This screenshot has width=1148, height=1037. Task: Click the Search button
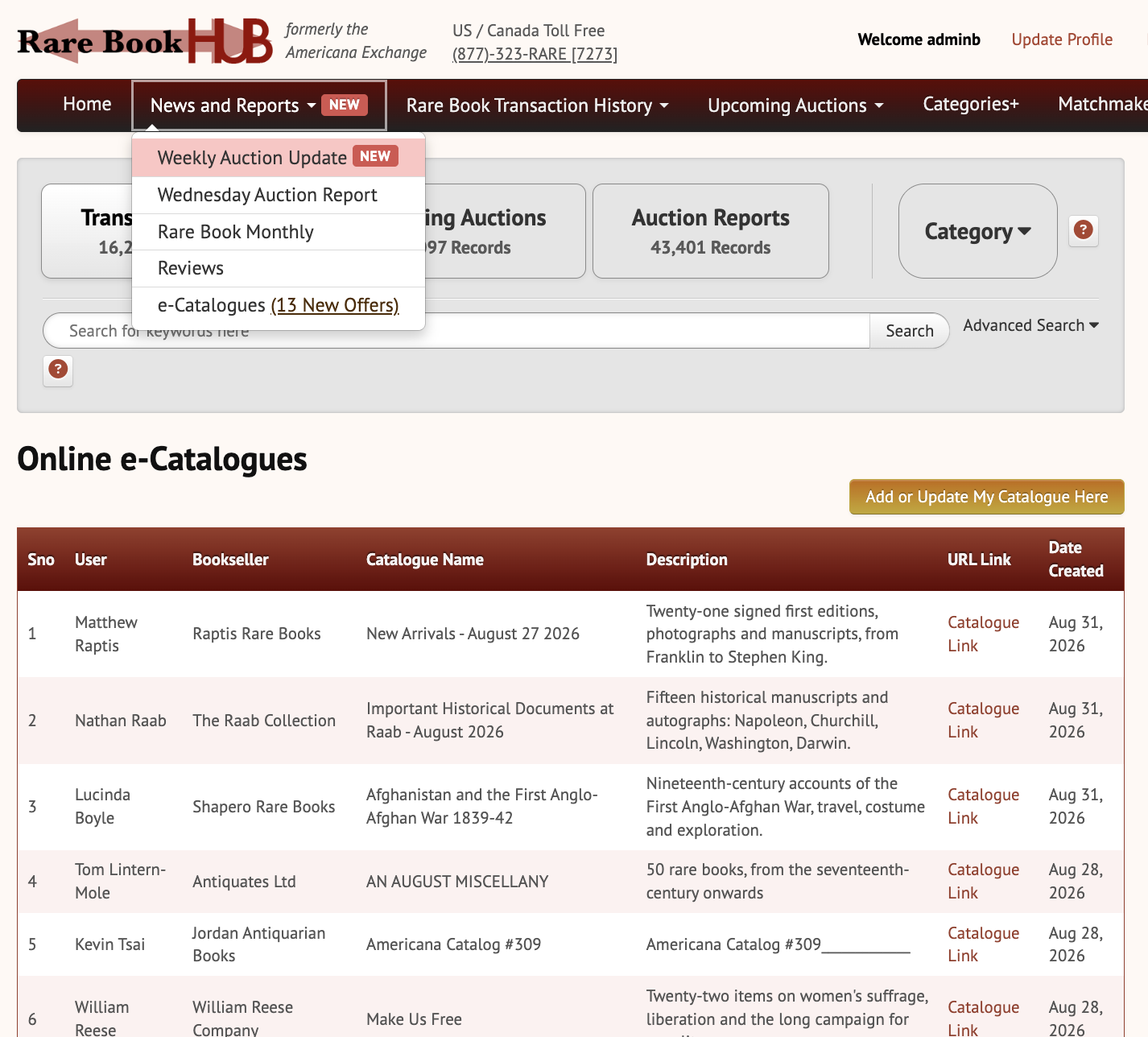(x=910, y=331)
